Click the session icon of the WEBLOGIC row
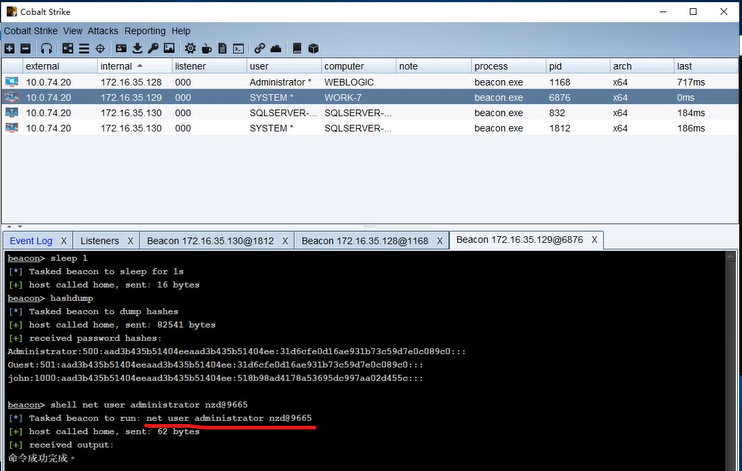 pos(12,82)
